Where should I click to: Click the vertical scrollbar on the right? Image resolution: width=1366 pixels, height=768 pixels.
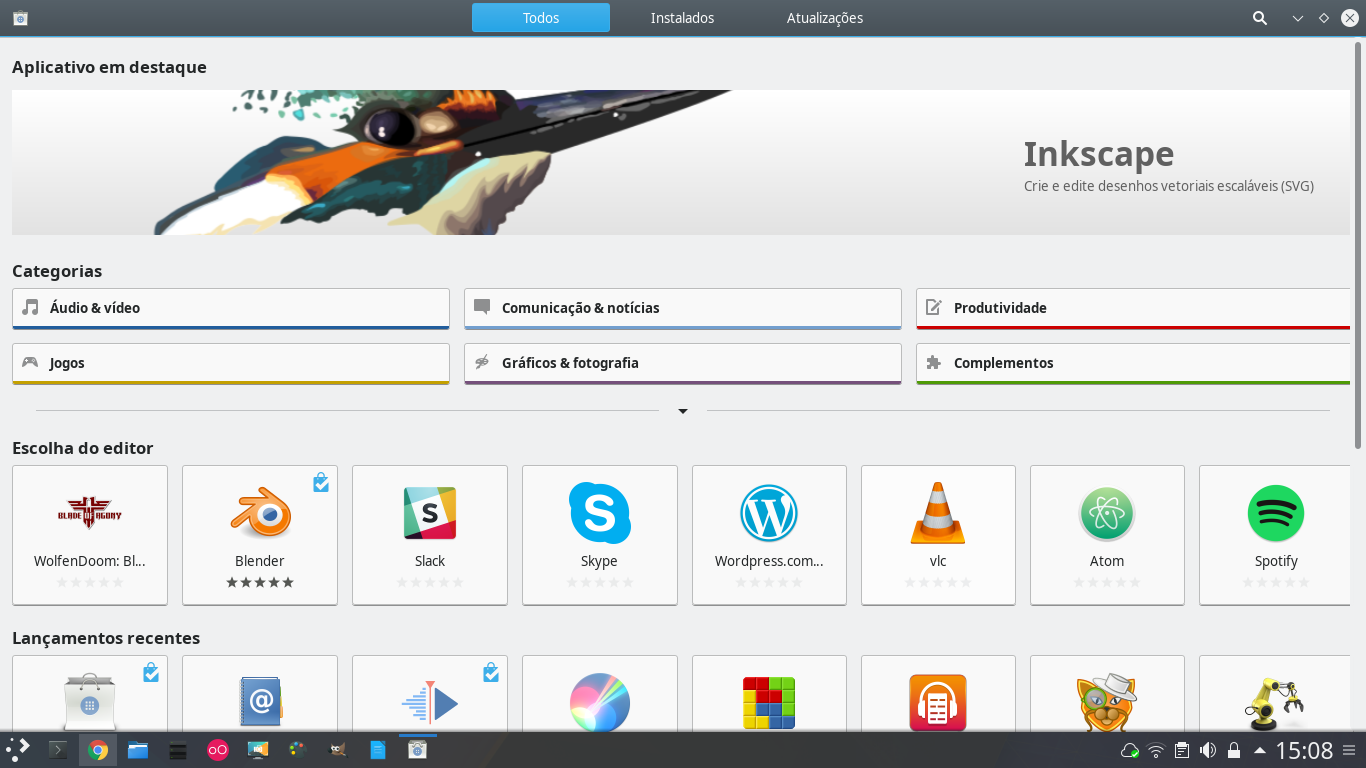[1359, 245]
